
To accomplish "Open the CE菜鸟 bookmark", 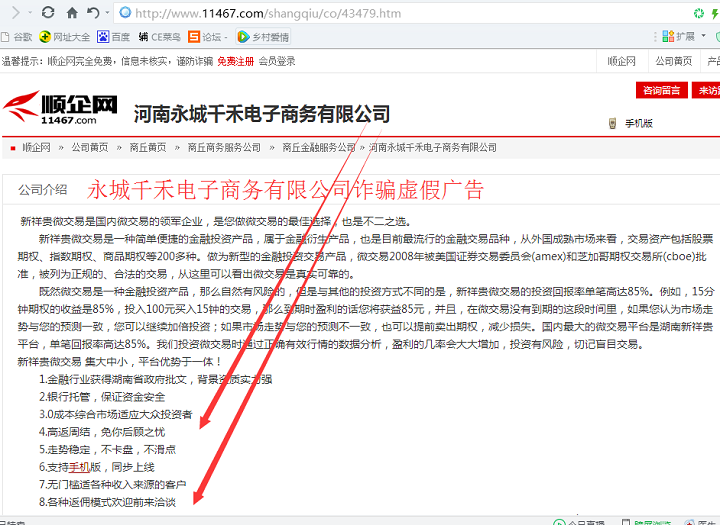I will [159, 37].
